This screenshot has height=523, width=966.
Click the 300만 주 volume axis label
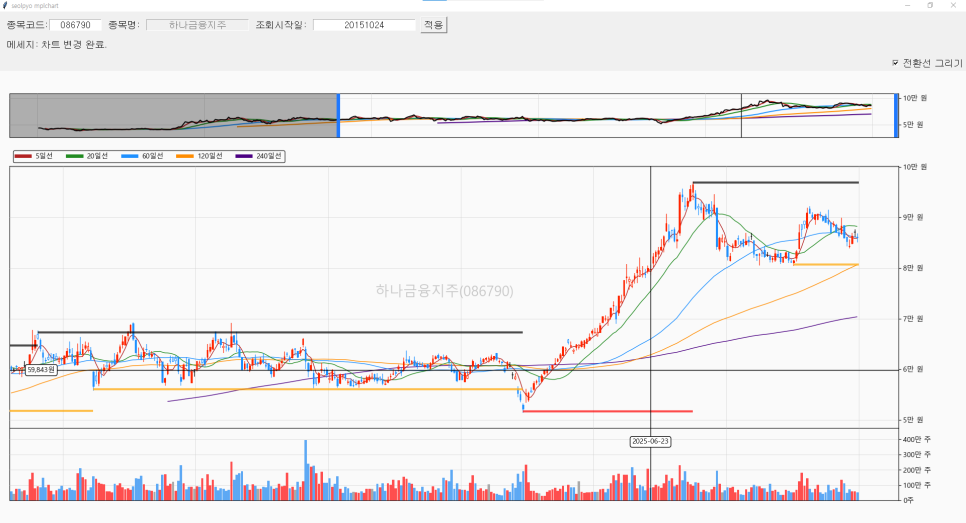click(917, 455)
